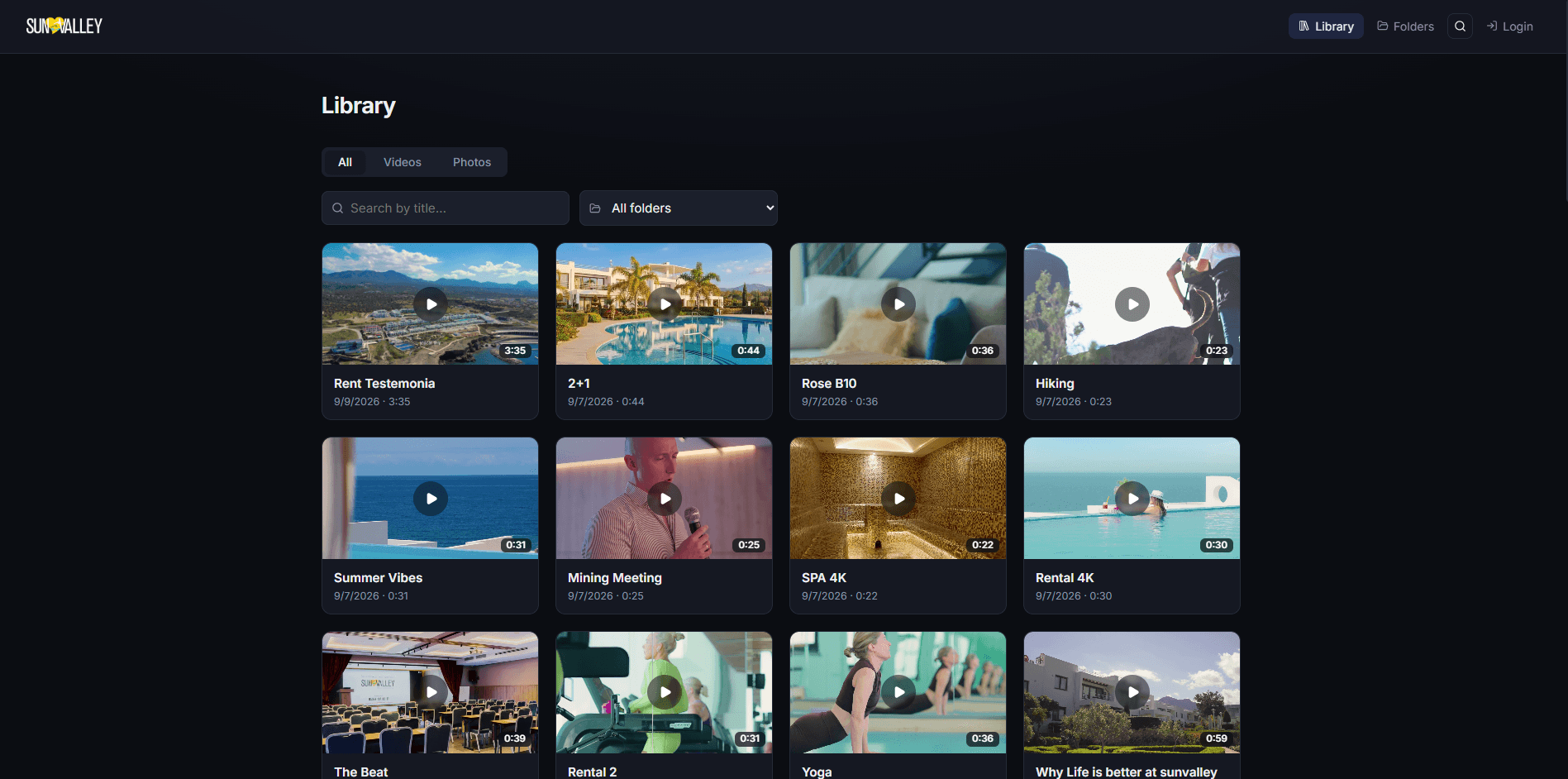1568x779 pixels.
Task: Click the Yoga card title
Action: click(817, 772)
